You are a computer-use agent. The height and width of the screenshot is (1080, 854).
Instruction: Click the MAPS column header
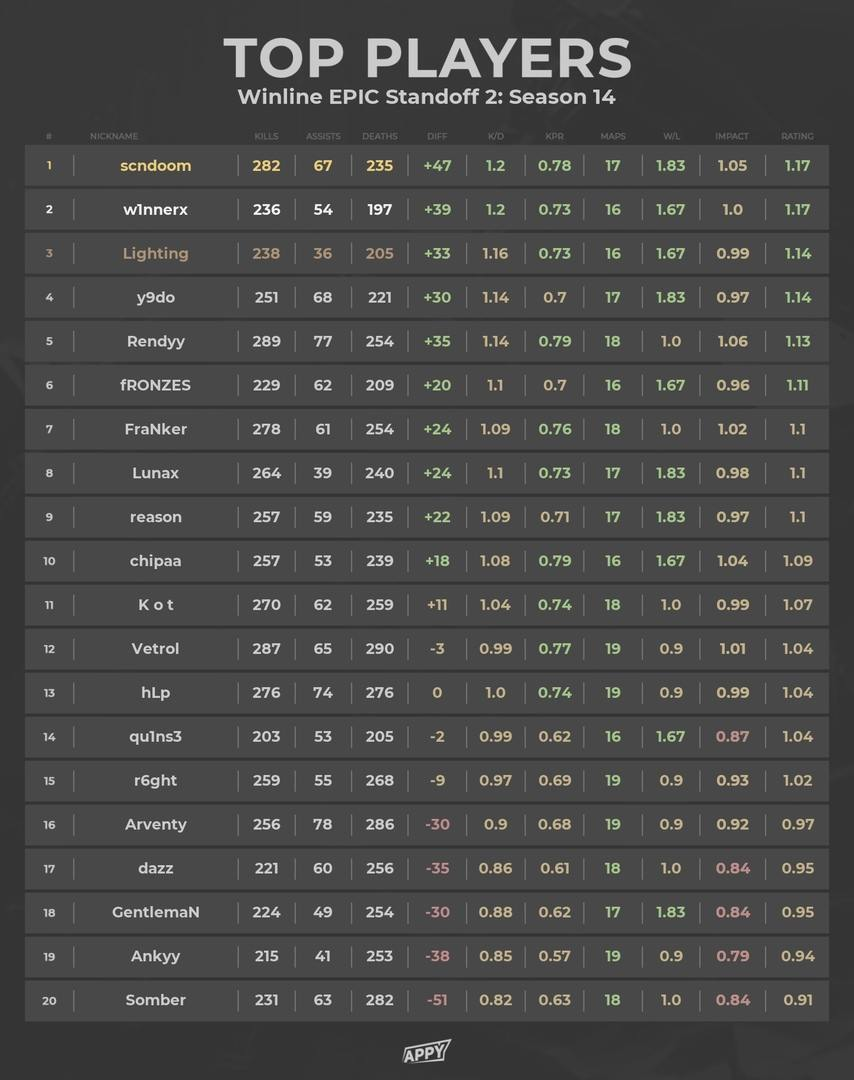click(613, 136)
